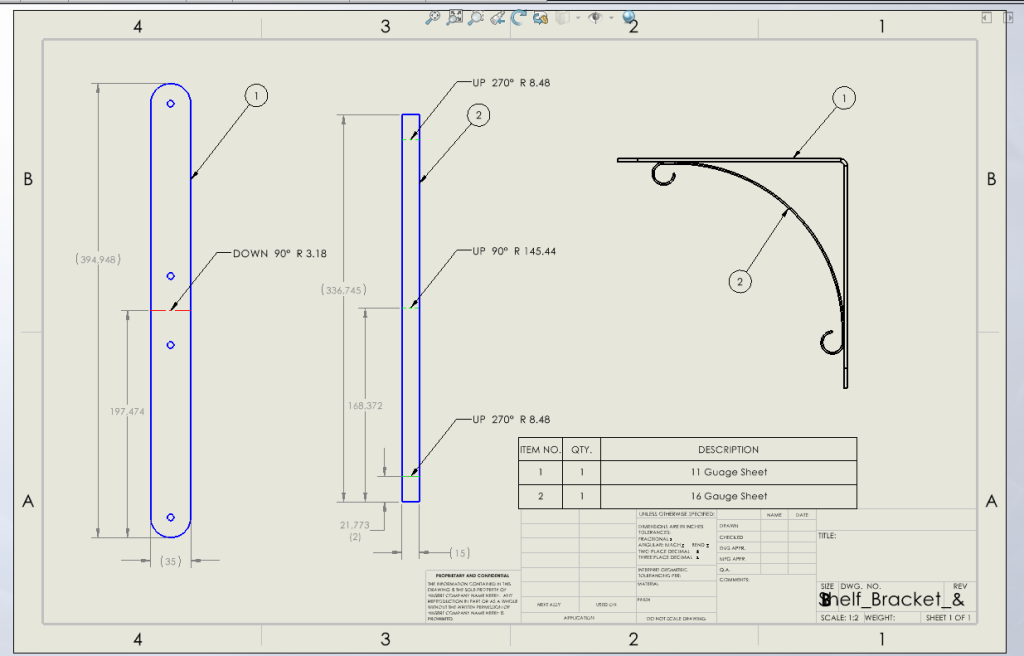Viewport: 1024px width, 656px height.
Task: Click the Display Style cube icon
Action: point(562,17)
